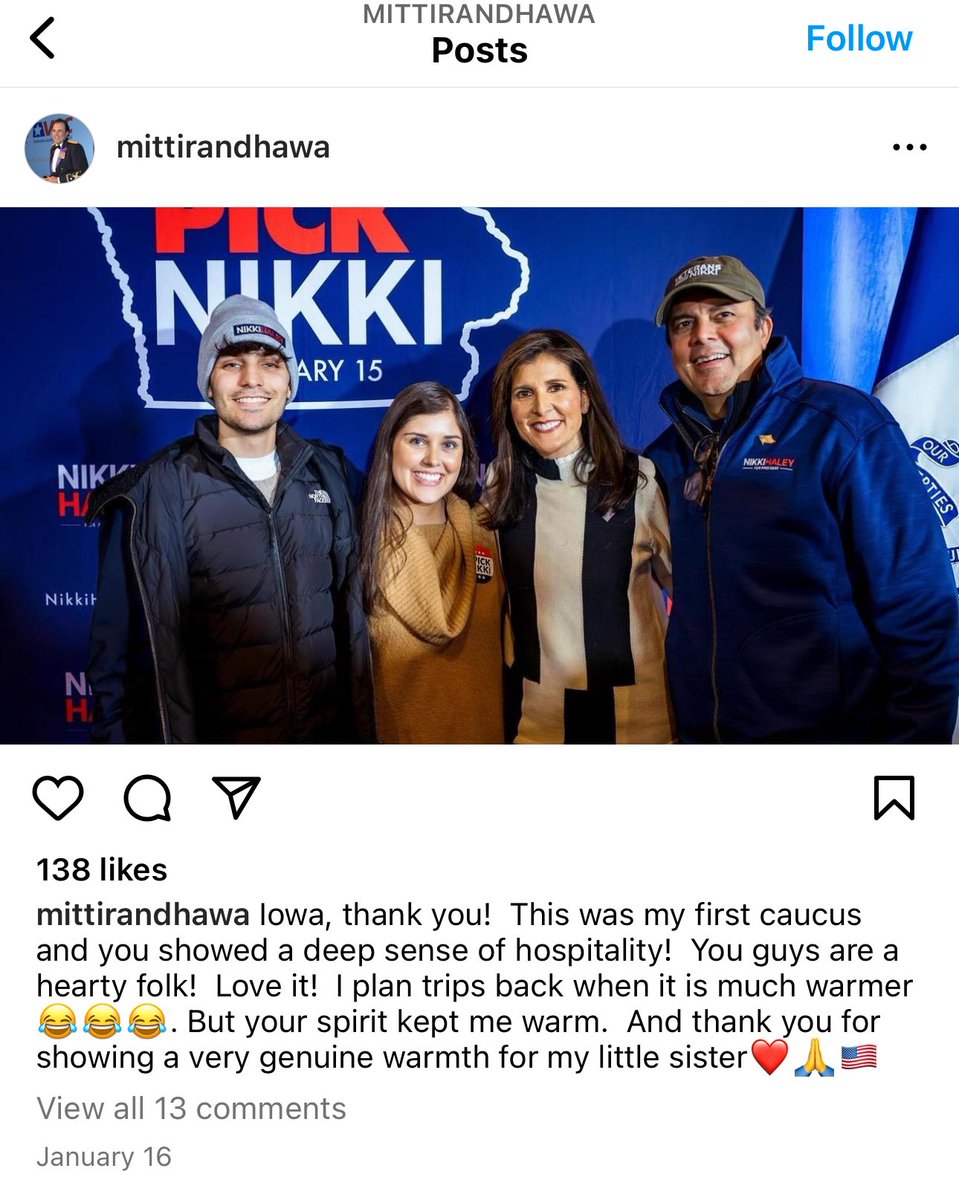This screenshot has height=1200, width=959.
Task: Like the post with heart icon
Action: coord(58,798)
